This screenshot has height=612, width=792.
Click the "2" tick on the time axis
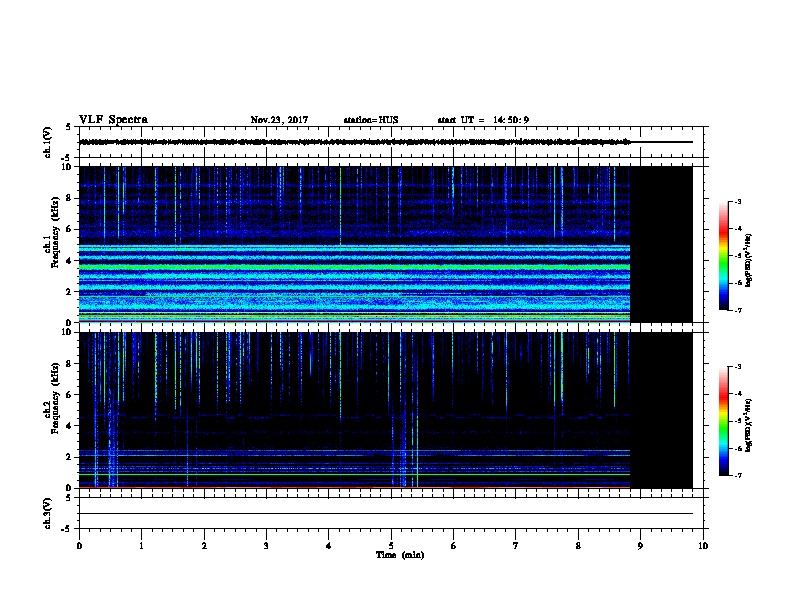(204, 545)
